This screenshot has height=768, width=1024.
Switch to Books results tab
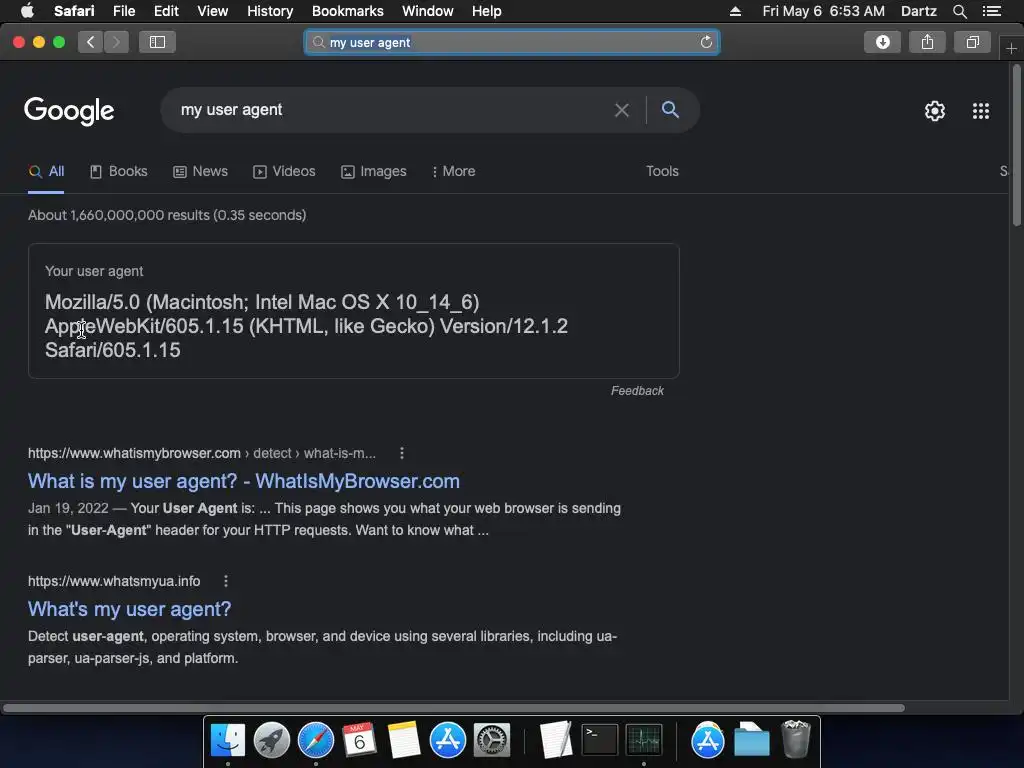pos(118,172)
